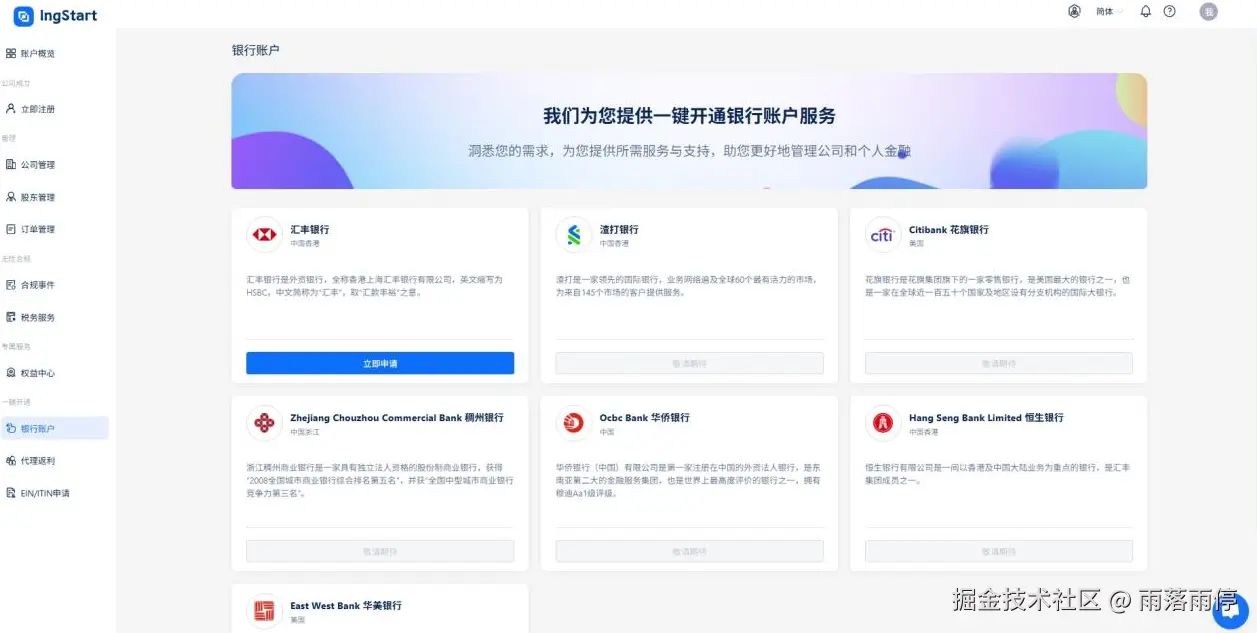Click the 银行账户 page heading
The height and width of the screenshot is (633, 1257).
pos(256,50)
